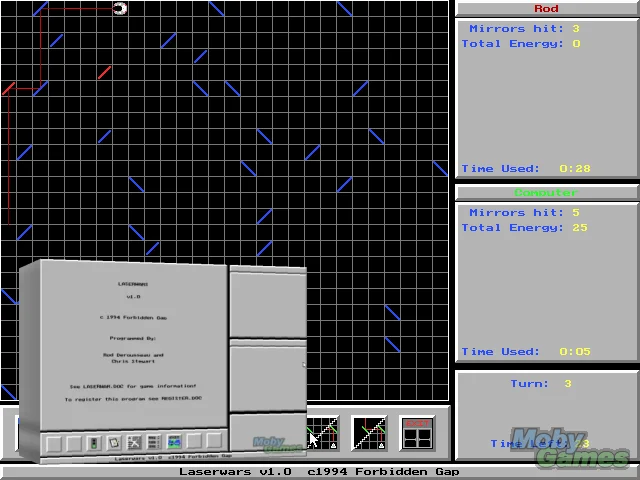640x480 pixels.
Task: Click the list-lines icon in the overlay toolbar
Action: [154, 442]
